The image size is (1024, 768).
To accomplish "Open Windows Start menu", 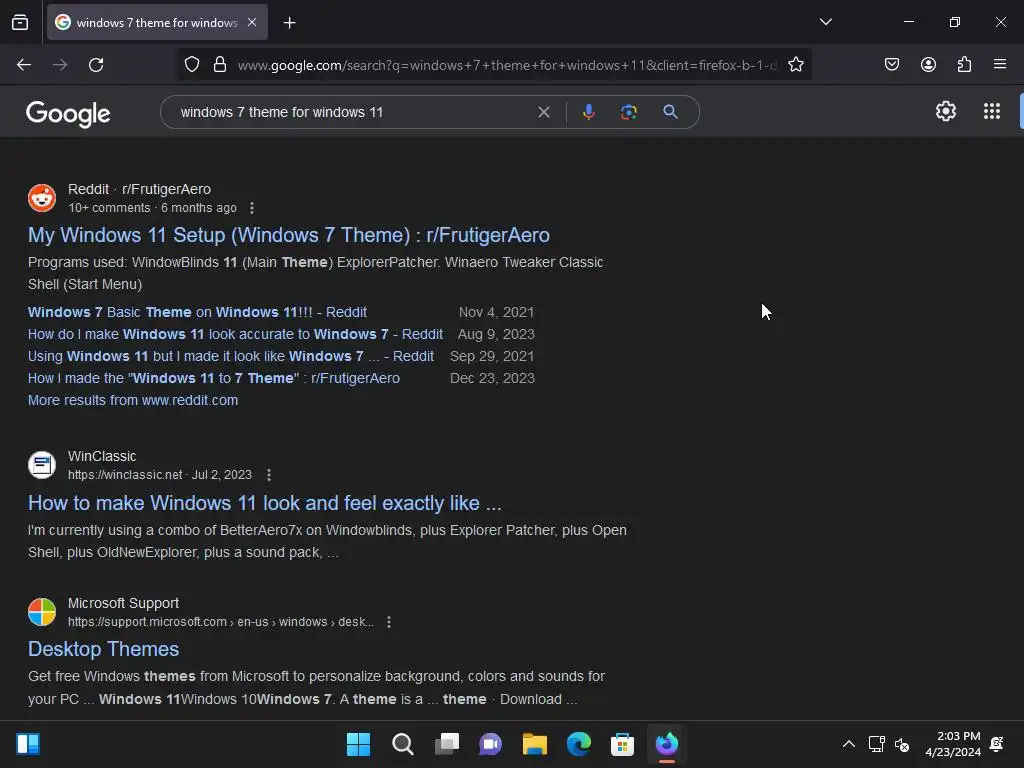I will point(358,744).
